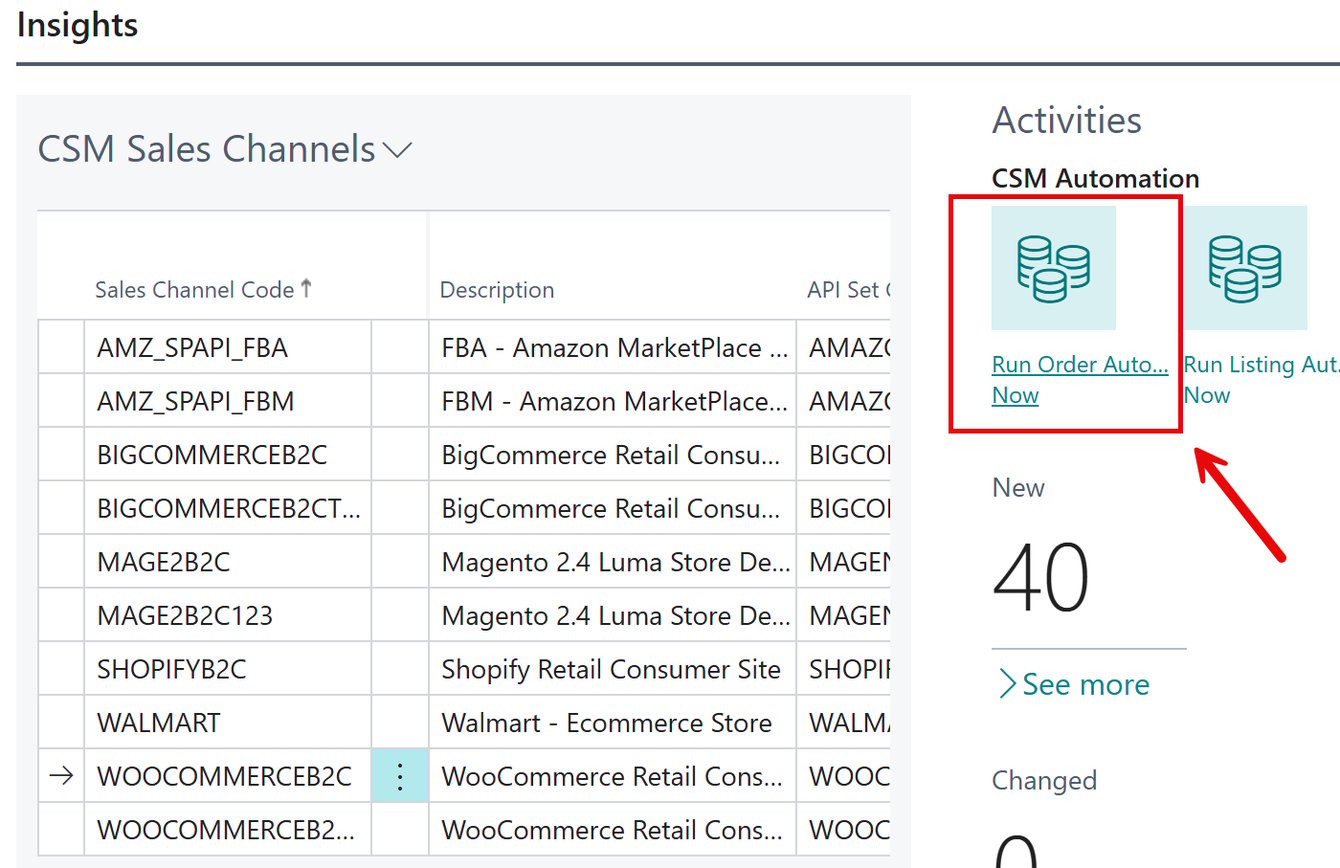Click the FBM - Amazon MarketPlace description cell

(x=615, y=402)
